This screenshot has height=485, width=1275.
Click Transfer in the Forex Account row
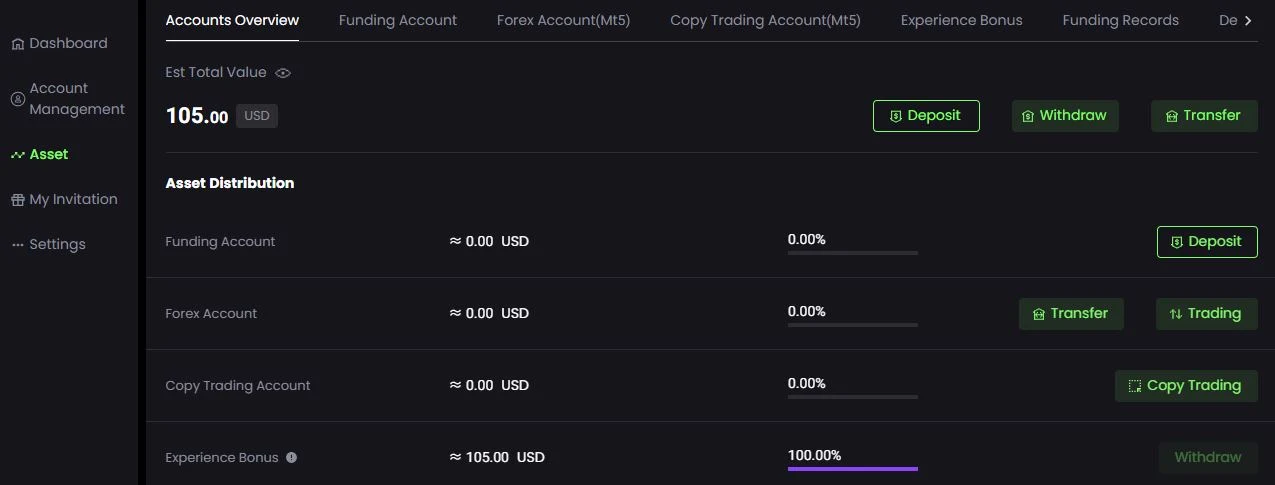(x=1071, y=314)
